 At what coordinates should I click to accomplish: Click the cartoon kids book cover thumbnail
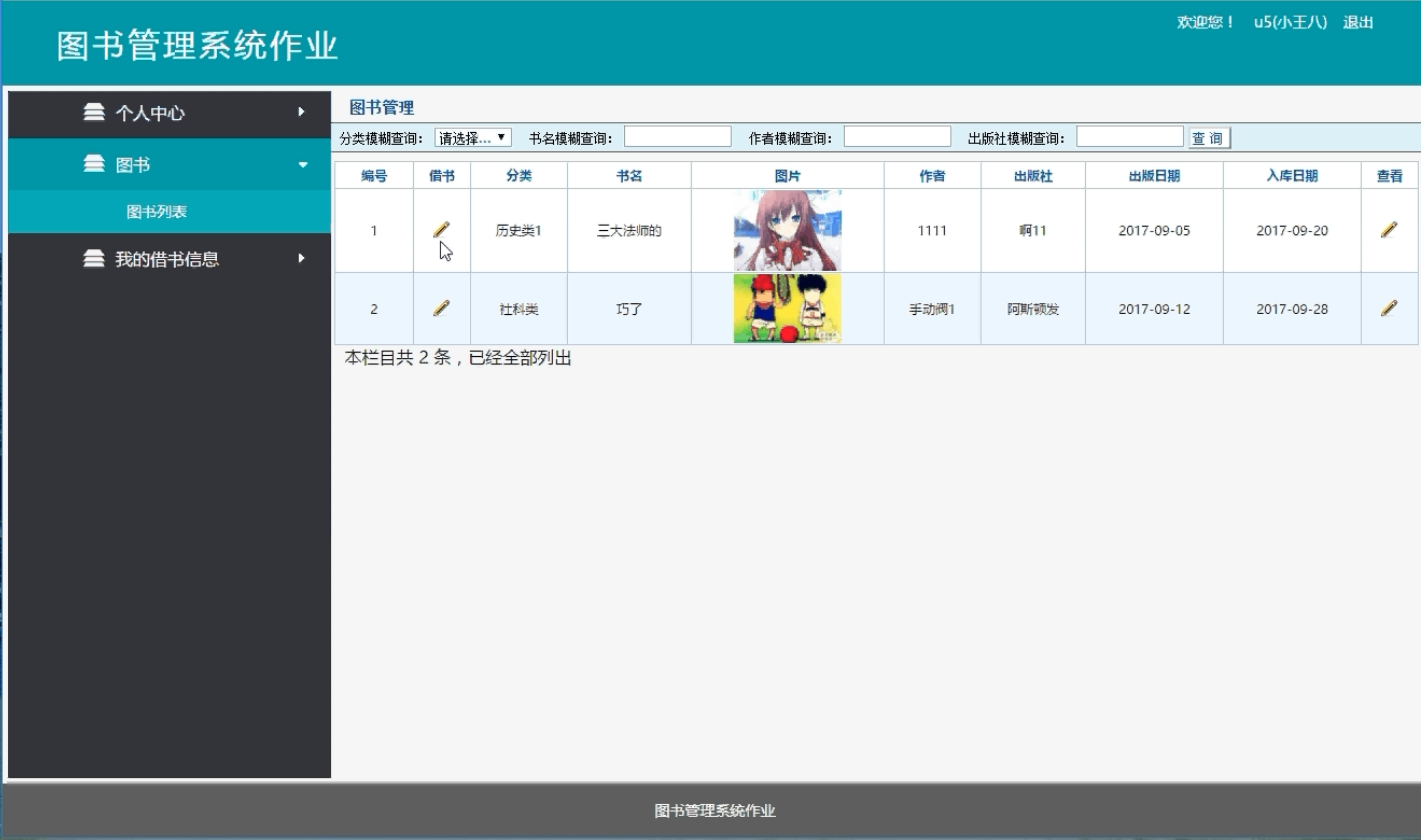click(788, 309)
